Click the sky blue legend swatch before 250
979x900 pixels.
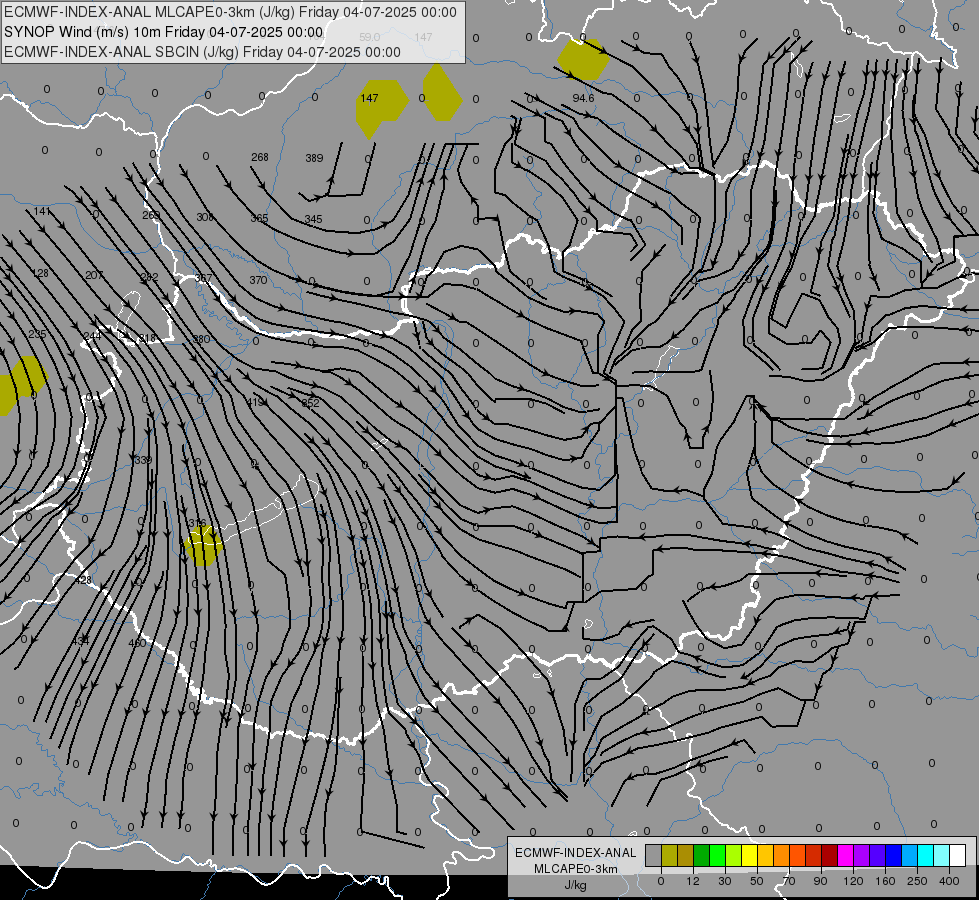(x=910, y=856)
